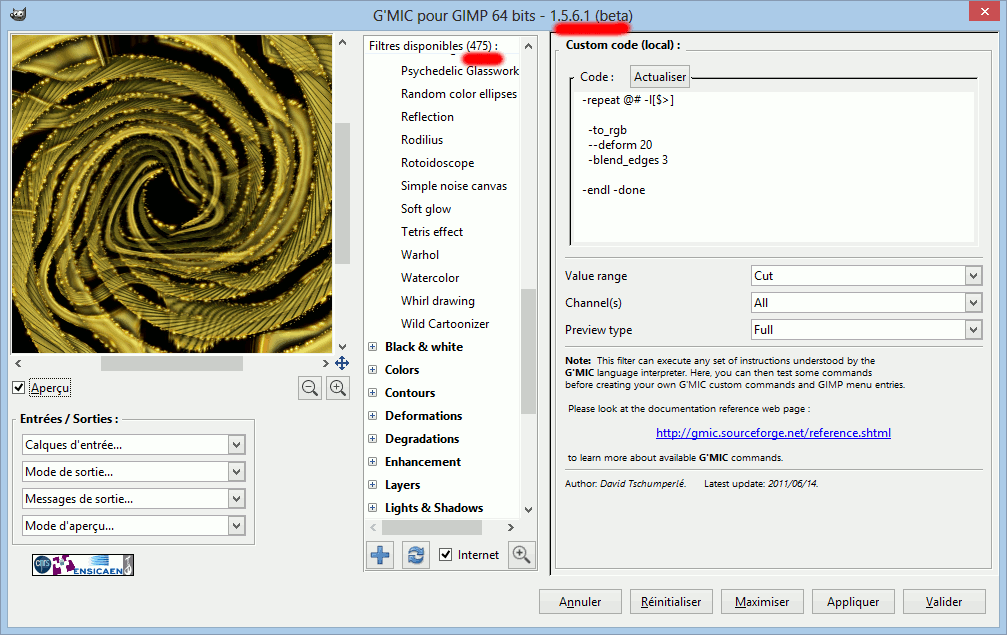The image size is (1007, 635).
Task: Open the Value range dropdown
Action: pos(866,275)
